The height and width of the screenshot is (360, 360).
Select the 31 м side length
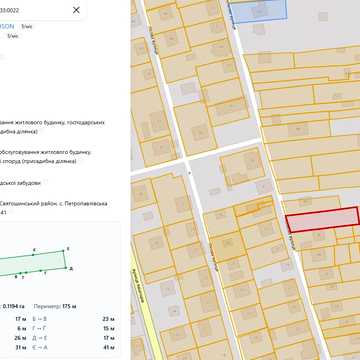coord(20,347)
